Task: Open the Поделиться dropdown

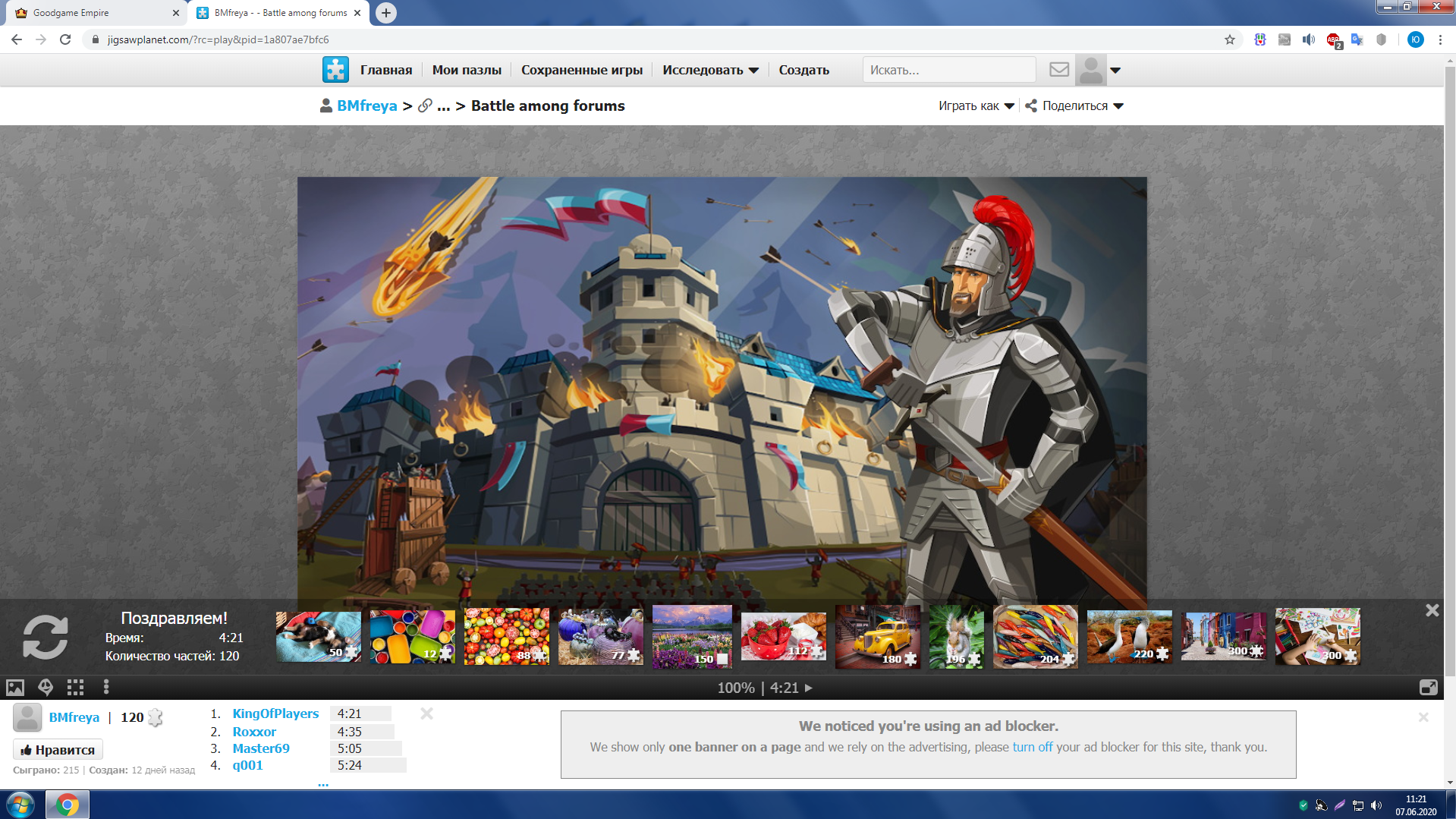Action: tap(1083, 106)
